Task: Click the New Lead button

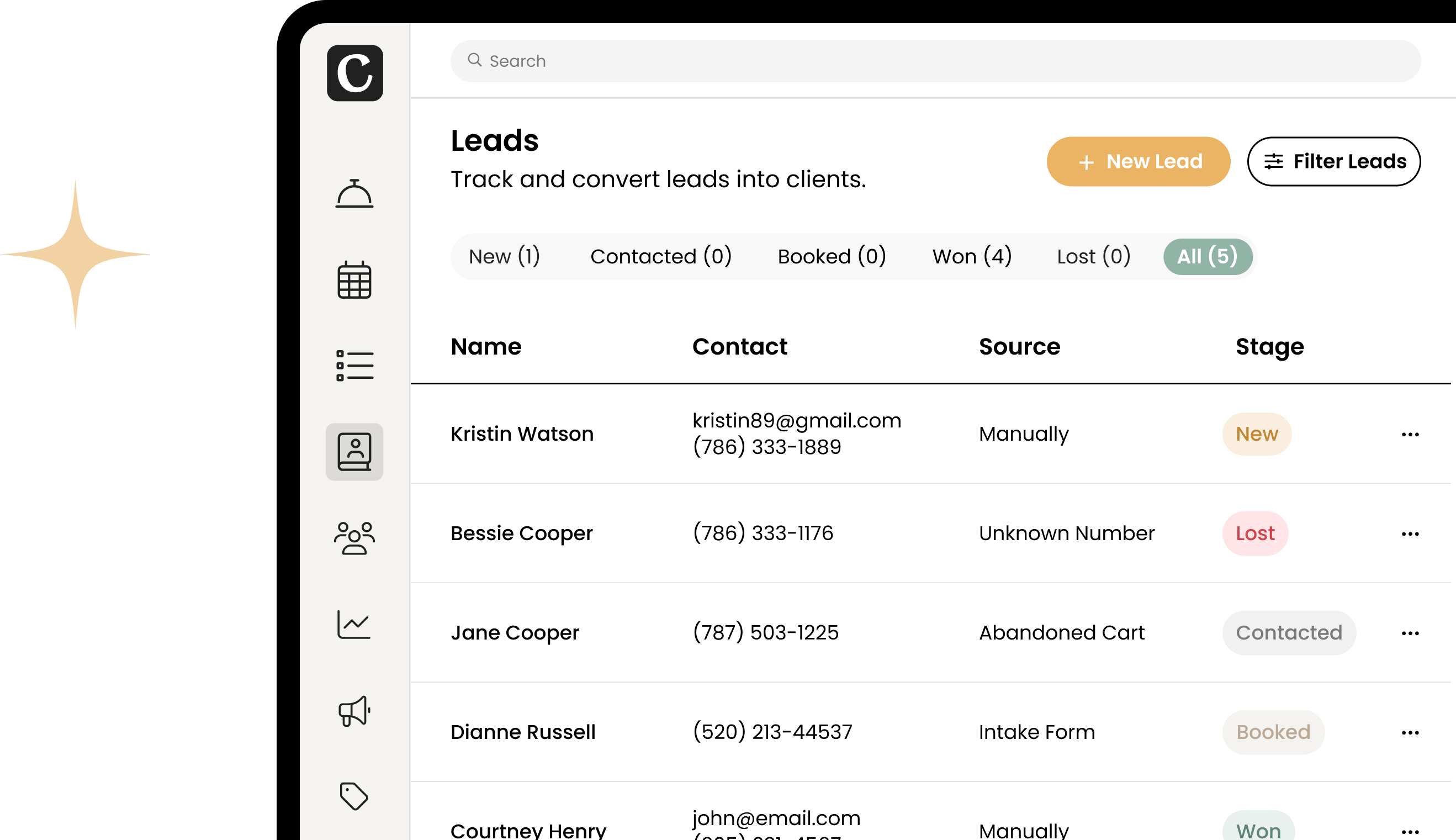Action: [x=1138, y=161]
